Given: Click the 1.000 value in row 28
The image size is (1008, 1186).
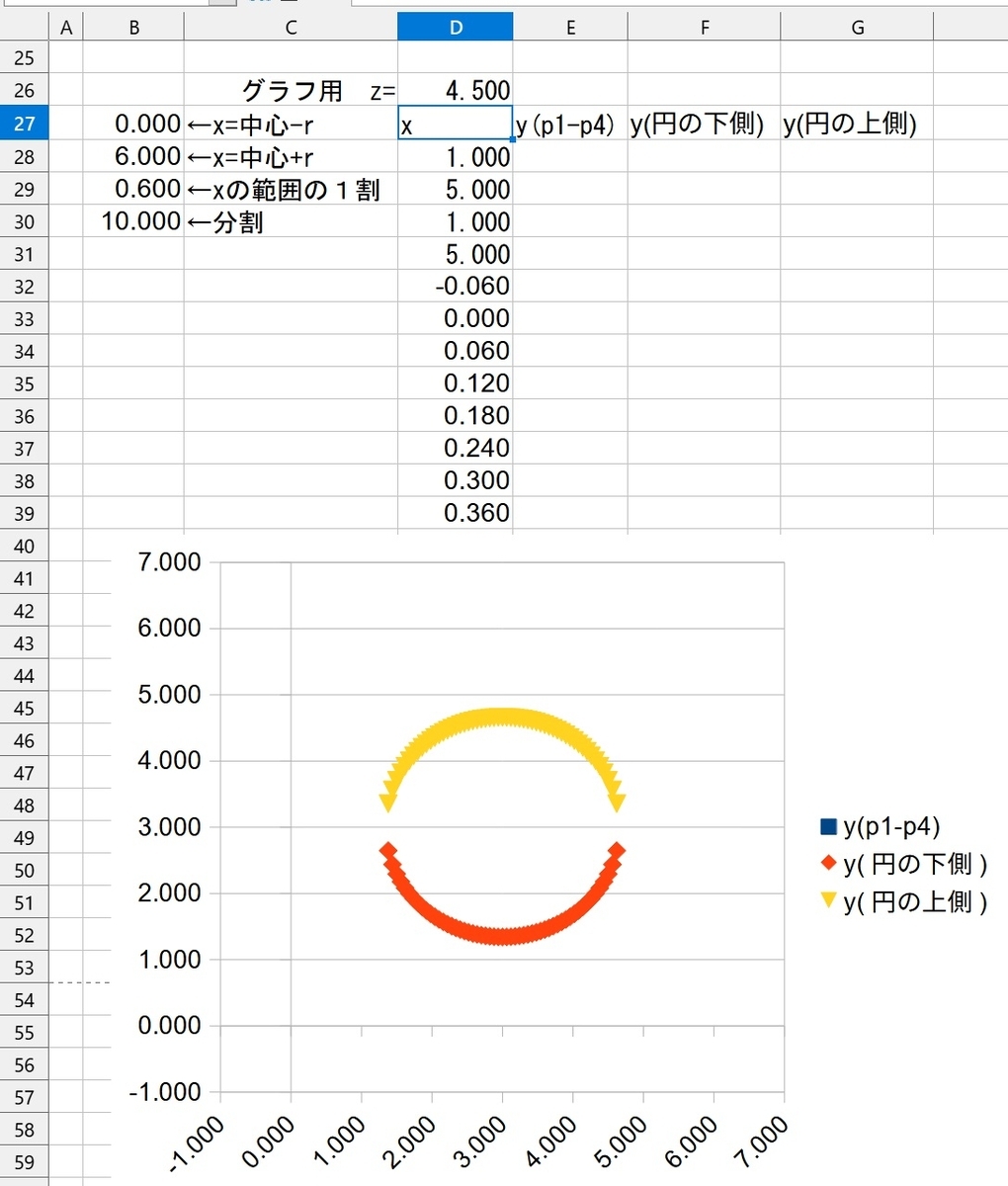Looking at the screenshot, I should point(455,156).
